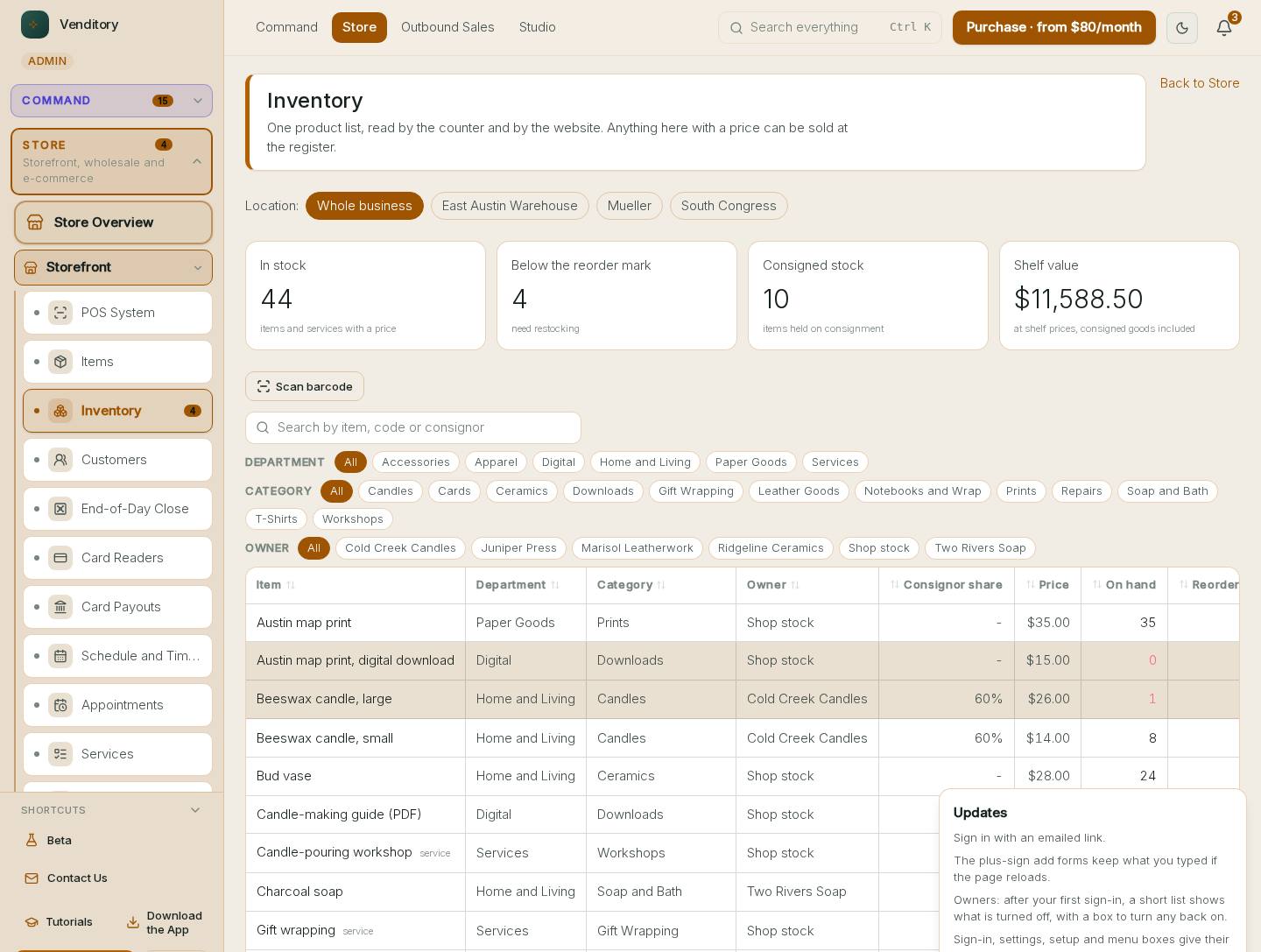Click the Austin map print row

(x=742, y=623)
